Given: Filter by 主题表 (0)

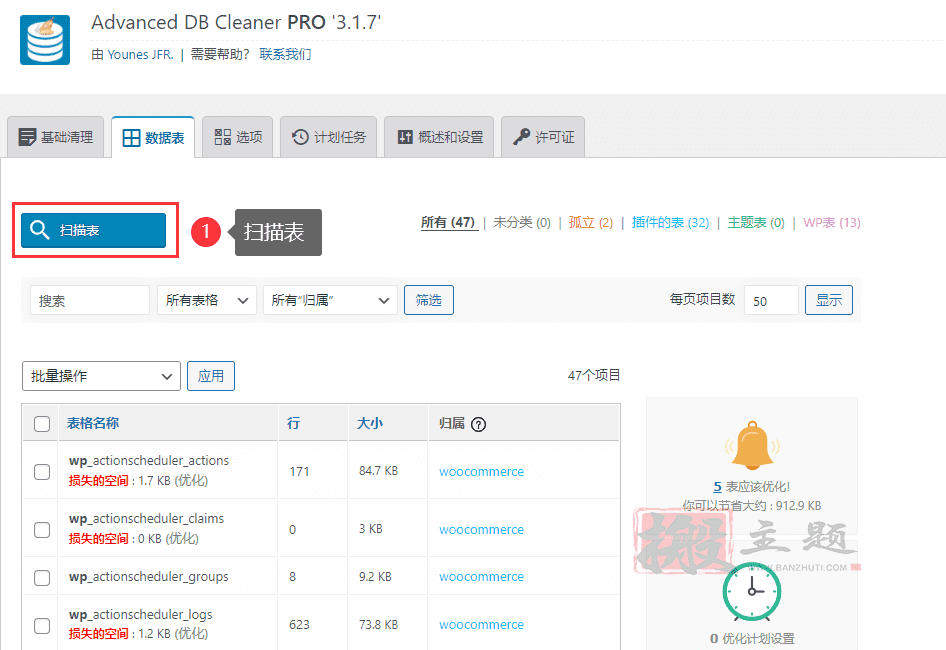Looking at the screenshot, I should pos(756,222).
